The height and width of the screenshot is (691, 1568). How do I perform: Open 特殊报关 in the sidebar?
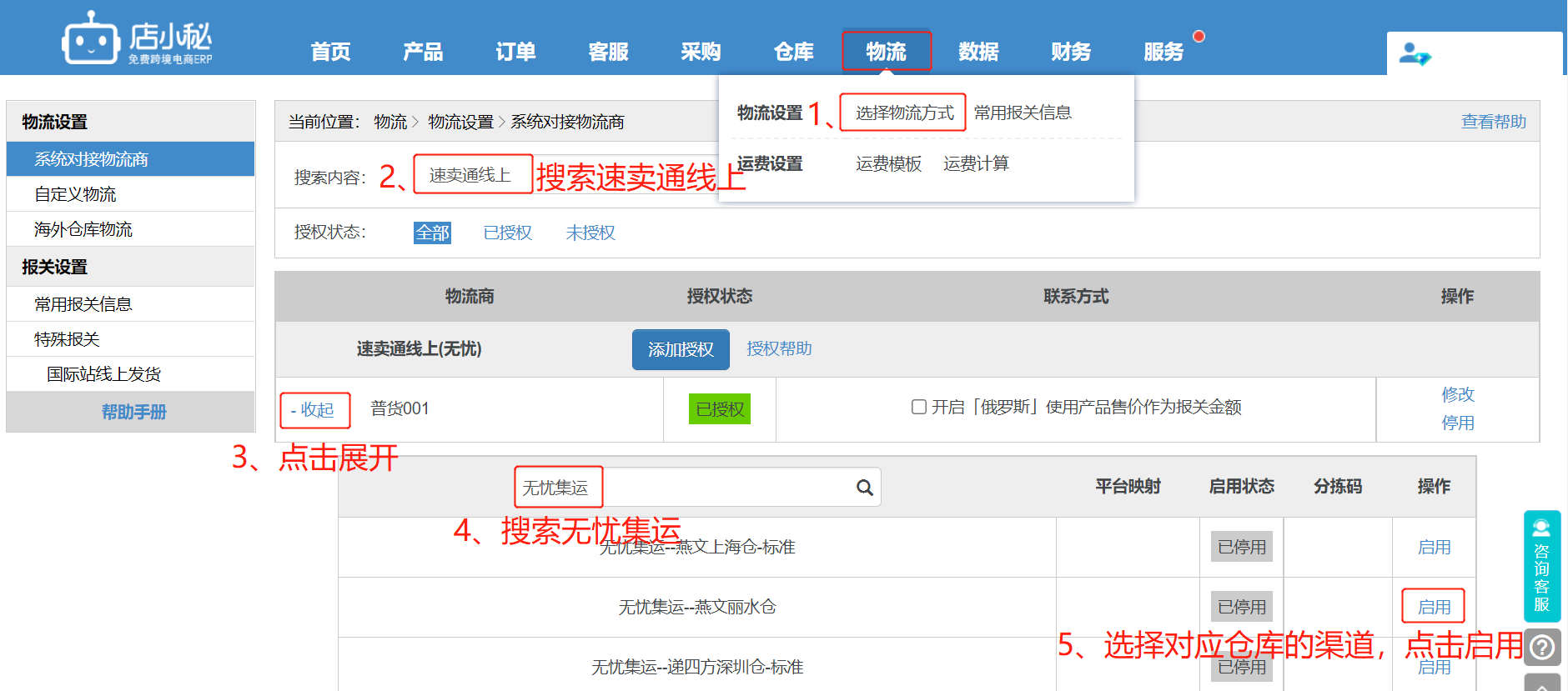click(x=131, y=338)
